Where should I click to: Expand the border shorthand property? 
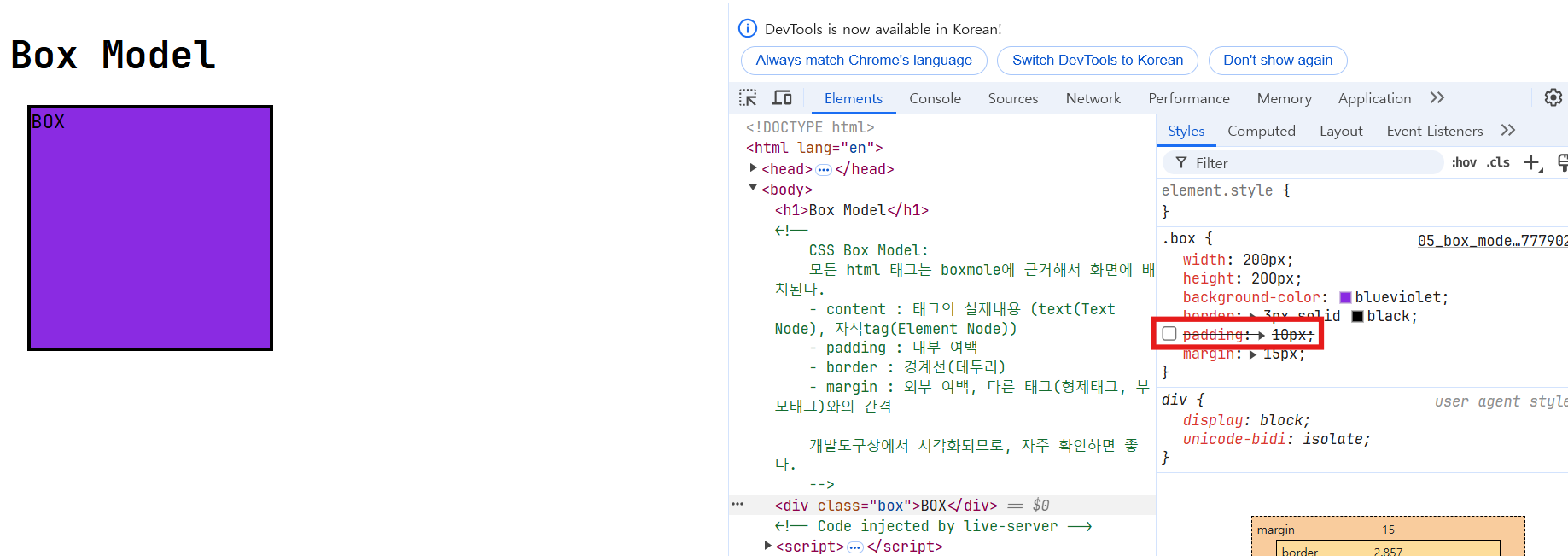point(1253,316)
